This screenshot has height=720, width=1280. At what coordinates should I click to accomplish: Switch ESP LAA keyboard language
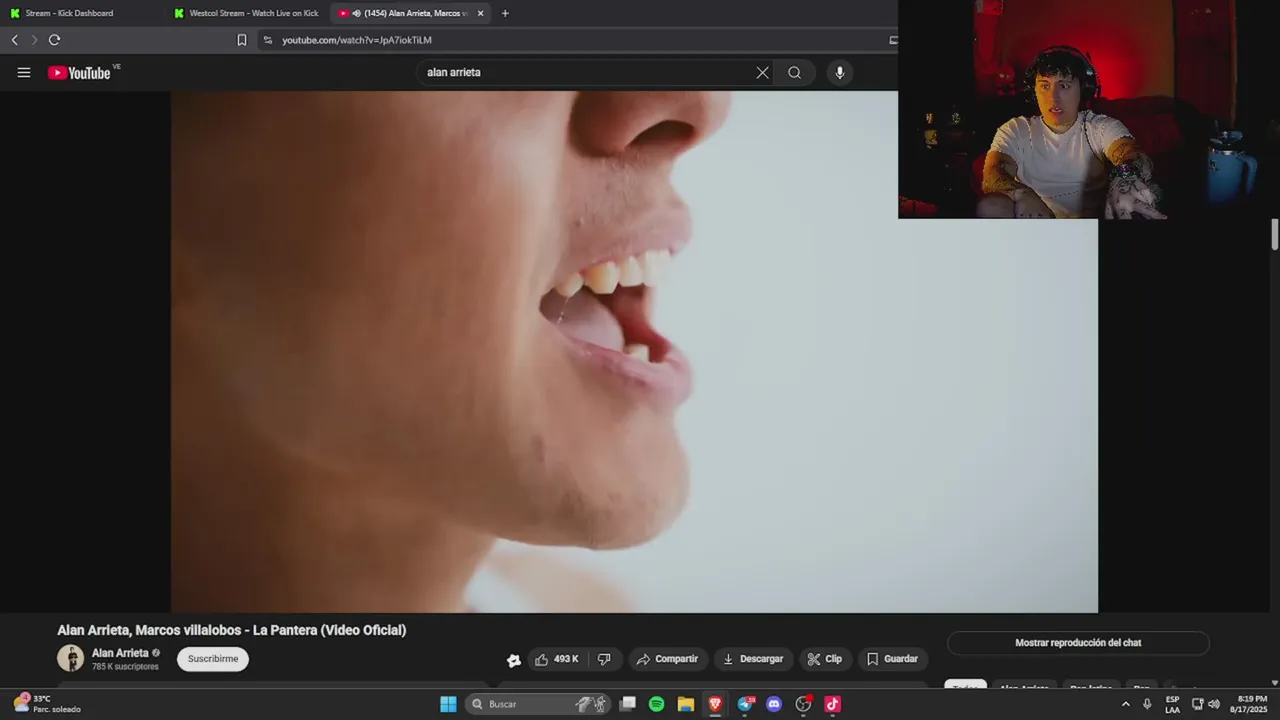(1172, 704)
